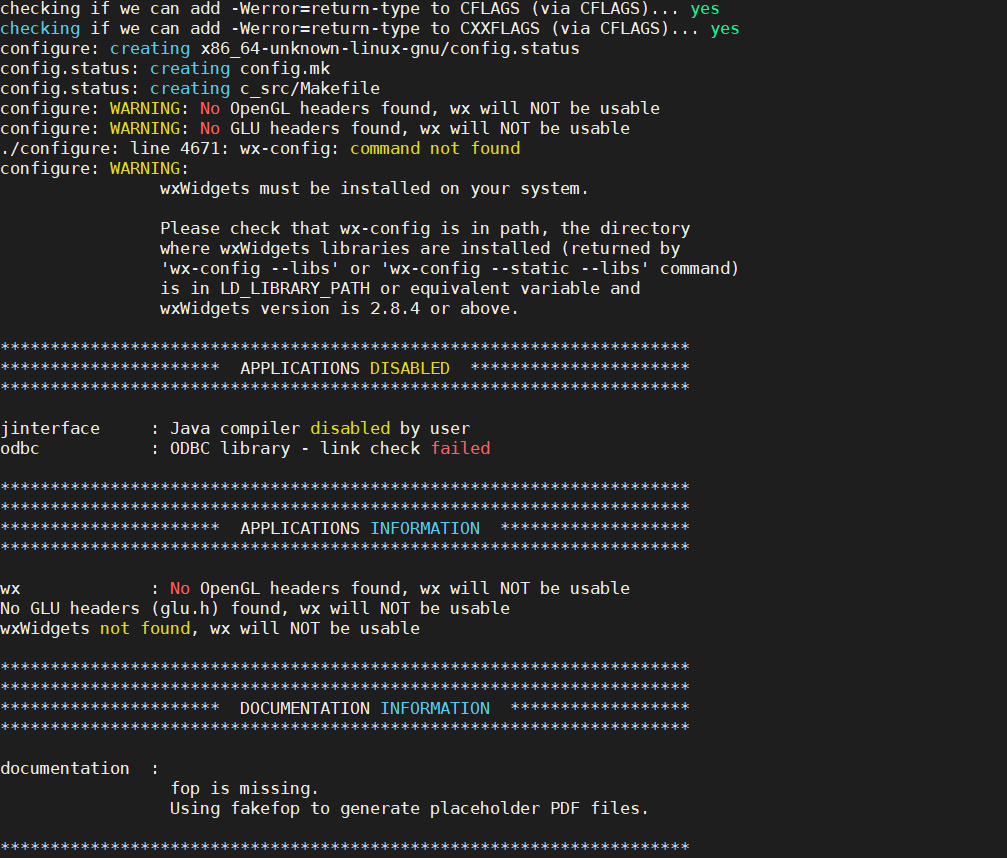Click the documentation label text
Viewport: 1007px width, 858px height.
point(64,768)
